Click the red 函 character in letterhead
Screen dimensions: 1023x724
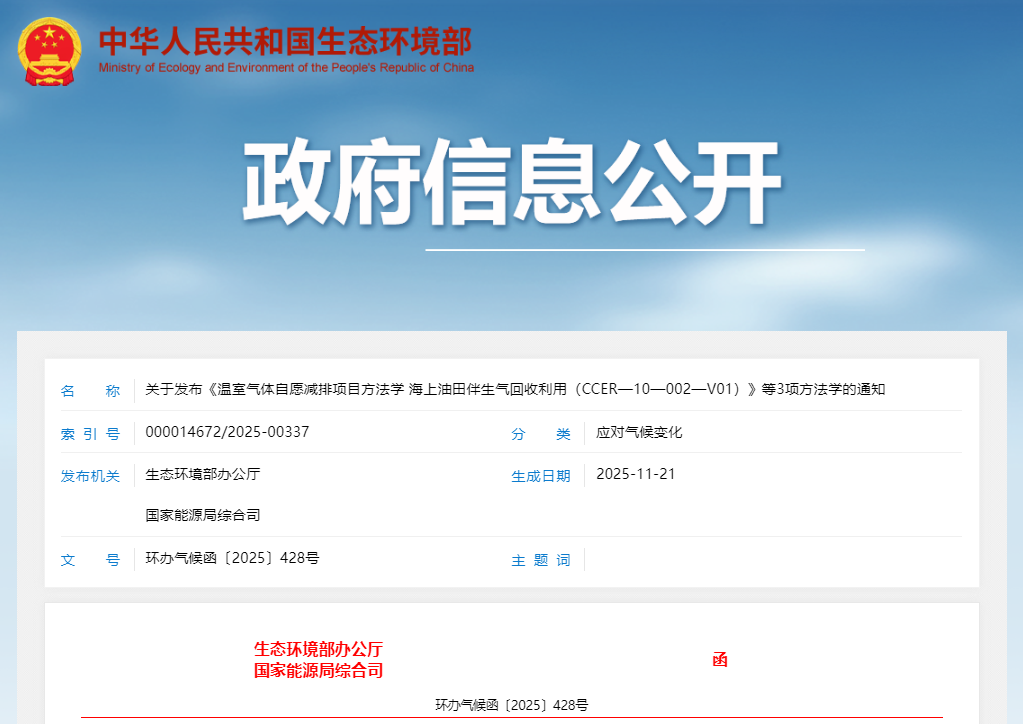click(x=720, y=659)
